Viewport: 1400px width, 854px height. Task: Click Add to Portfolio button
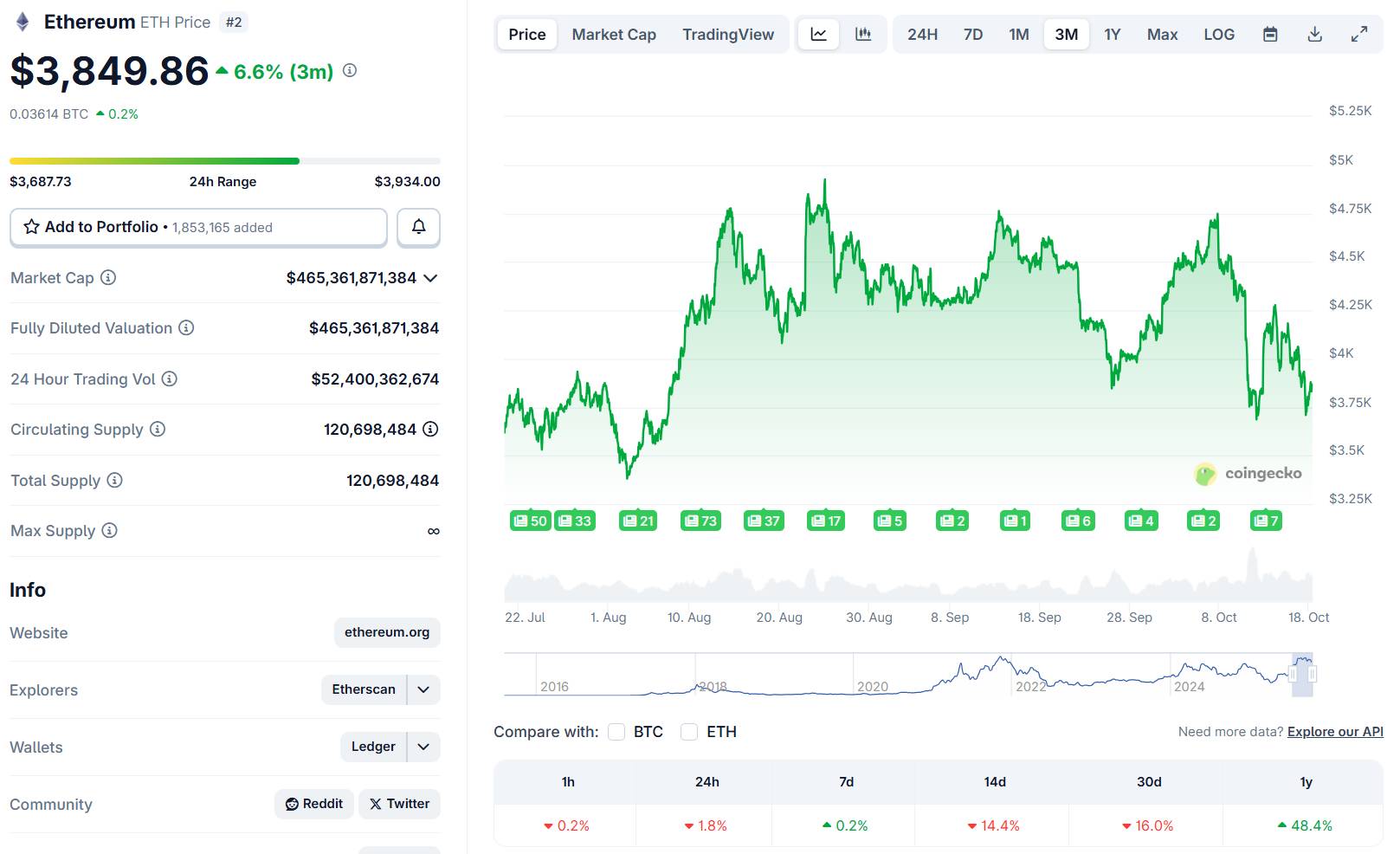198,227
